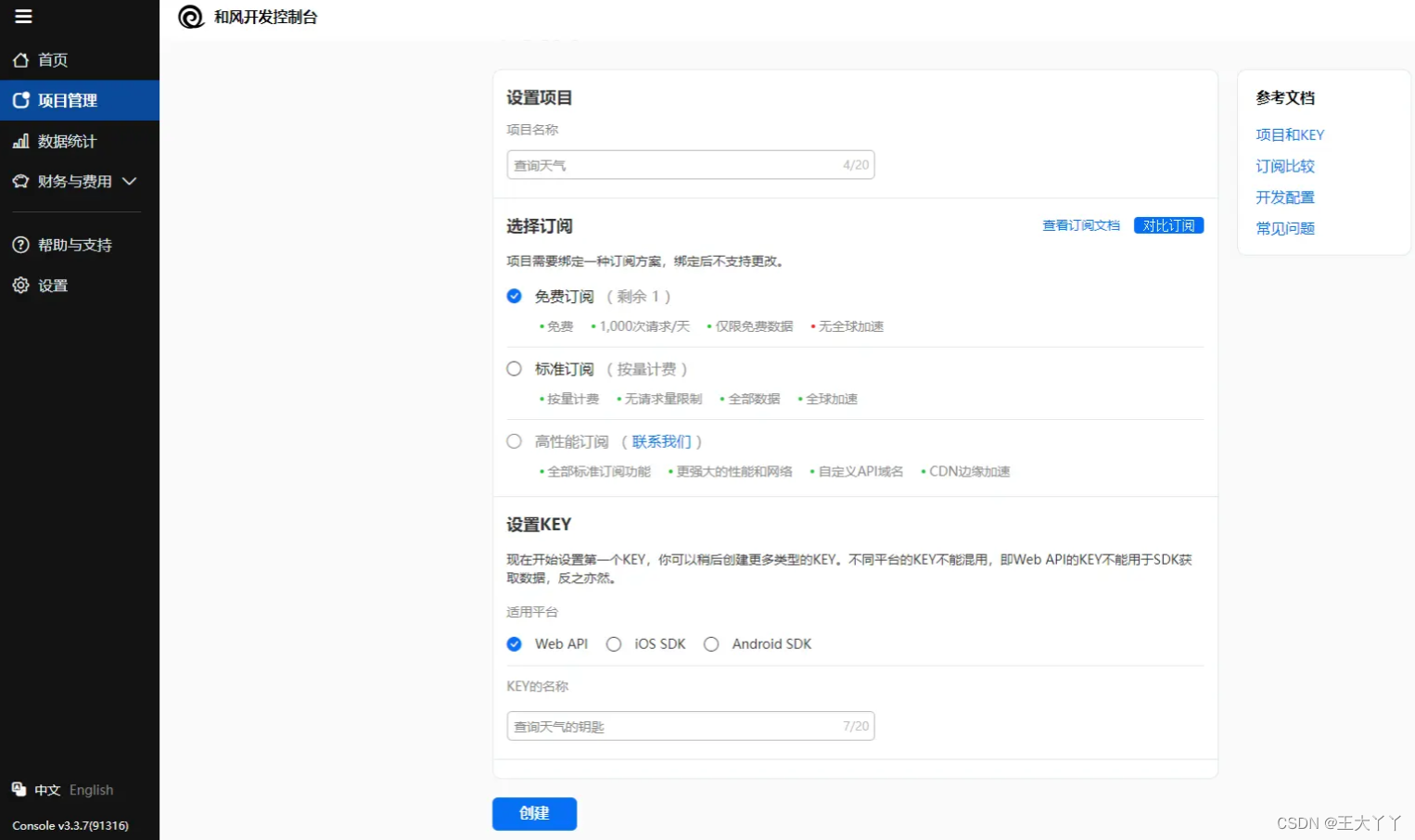Focus the 项目名称 input field
This screenshot has width=1415, height=840.
point(691,165)
